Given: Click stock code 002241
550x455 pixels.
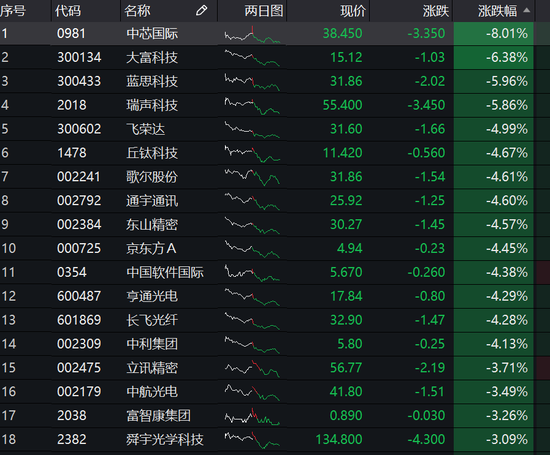Looking at the screenshot, I should click(x=79, y=177).
